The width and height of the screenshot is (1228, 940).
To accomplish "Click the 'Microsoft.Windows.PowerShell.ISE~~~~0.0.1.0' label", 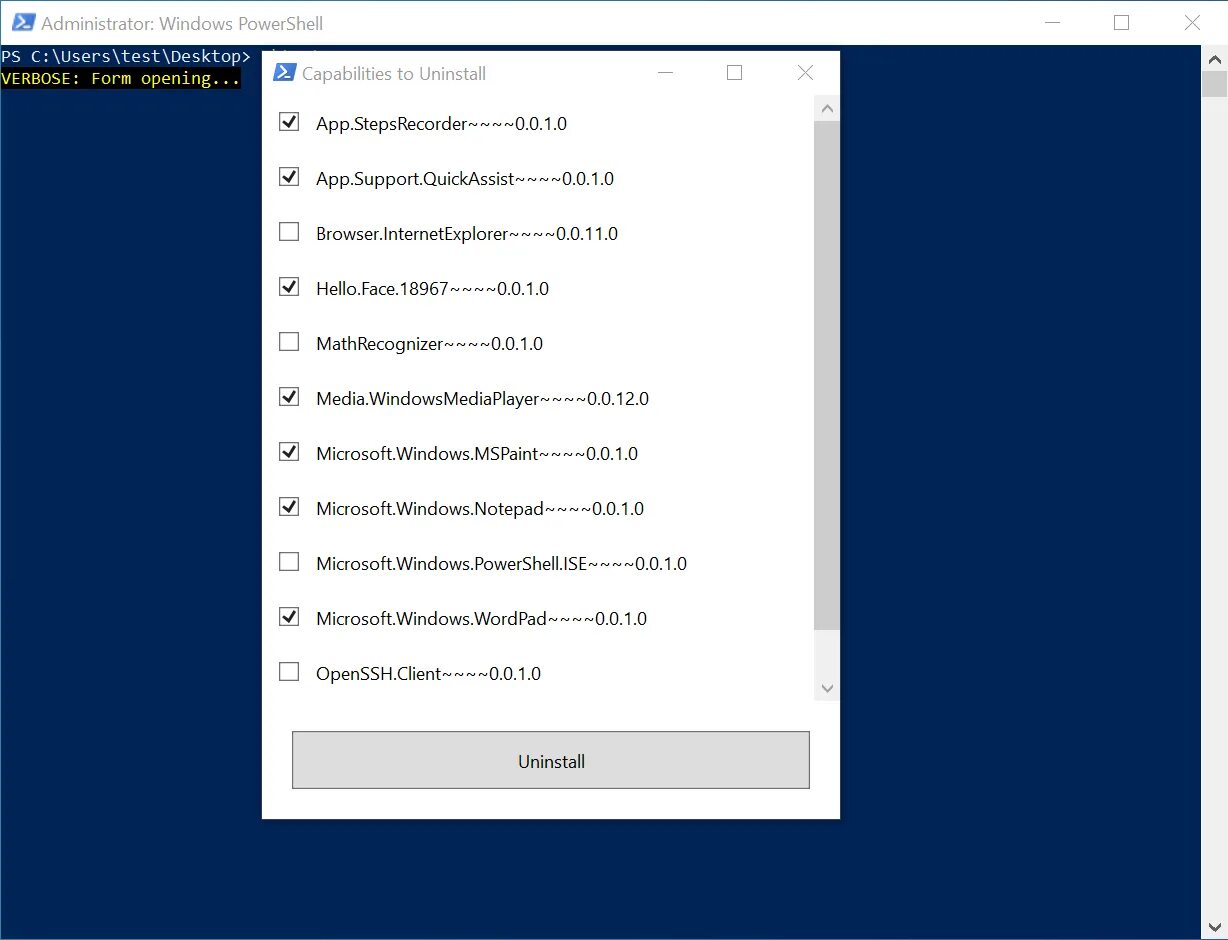I will tap(501, 563).
